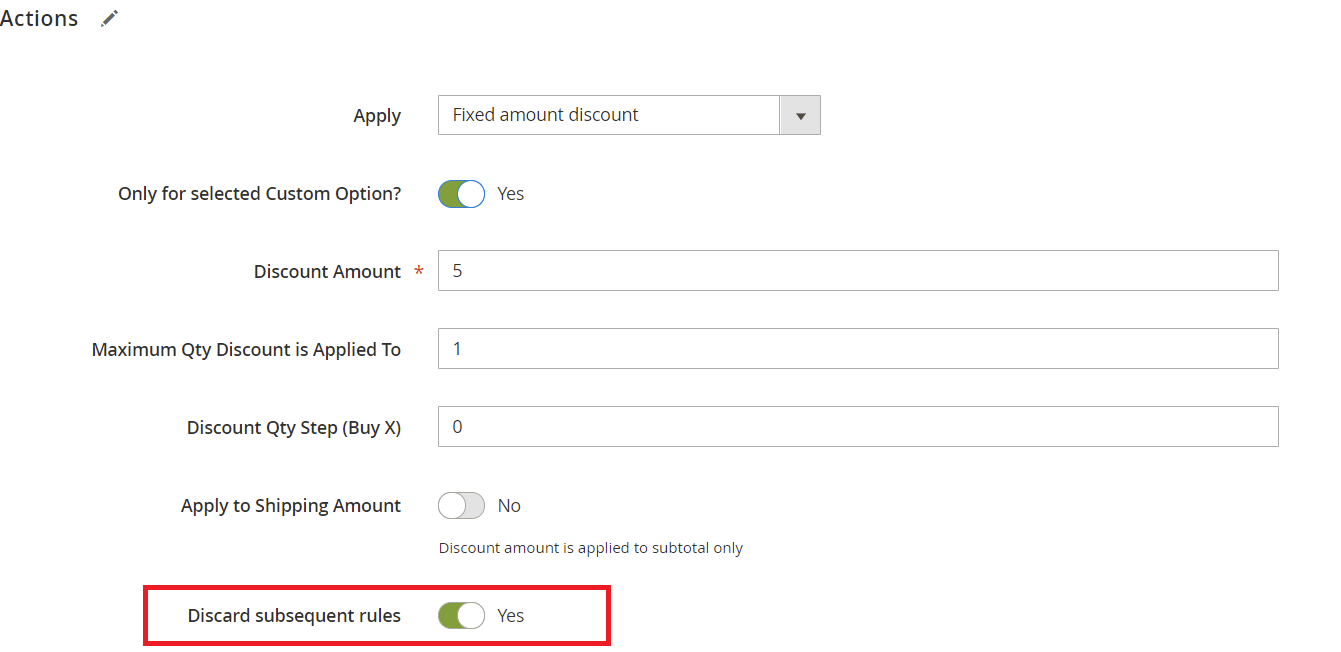The height and width of the screenshot is (652, 1341).
Task: Disable the Discard subsequent rules switch
Action: [x=461, y=616]
